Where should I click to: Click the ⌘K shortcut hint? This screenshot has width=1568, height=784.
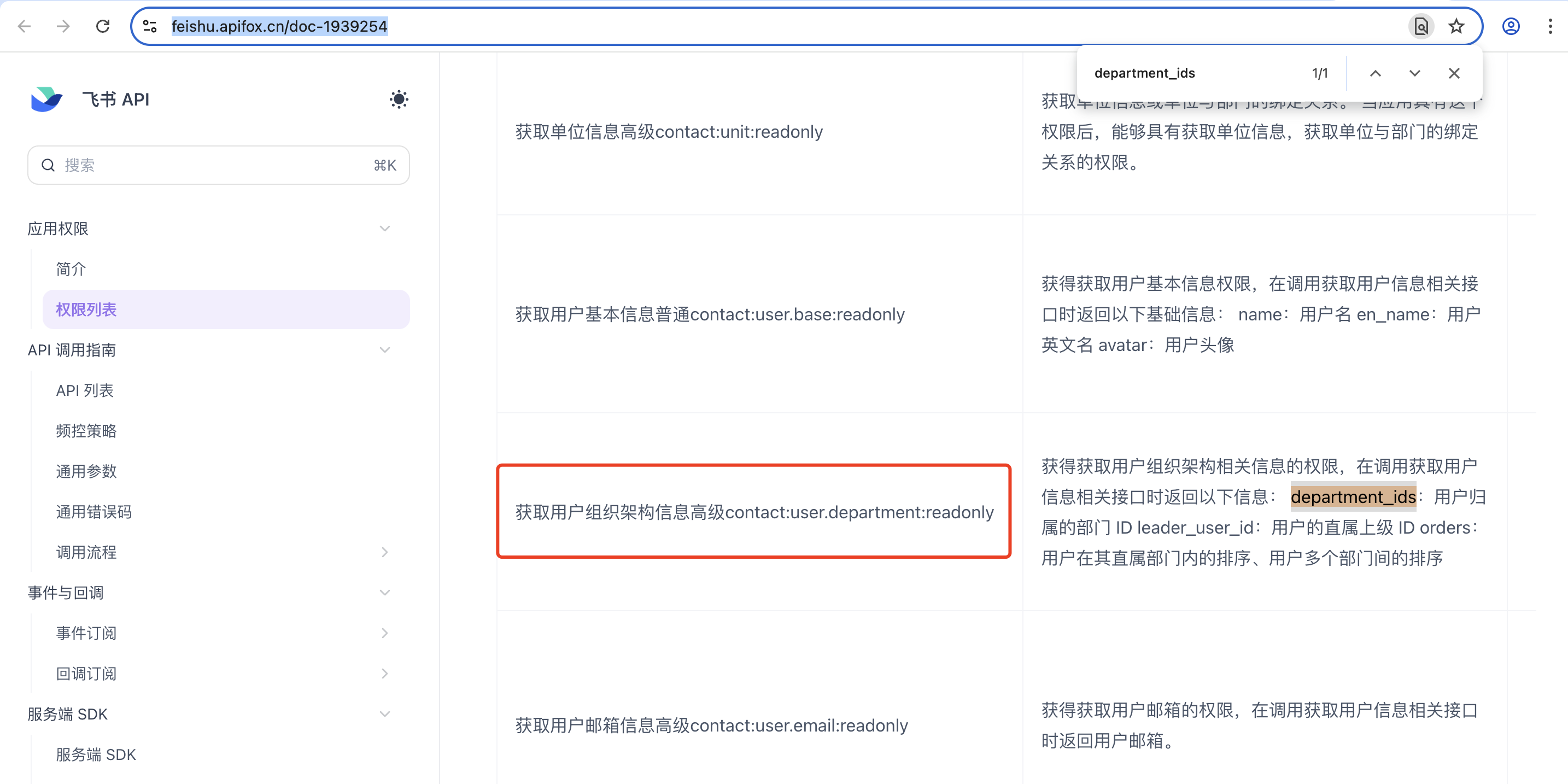[385, 165]
